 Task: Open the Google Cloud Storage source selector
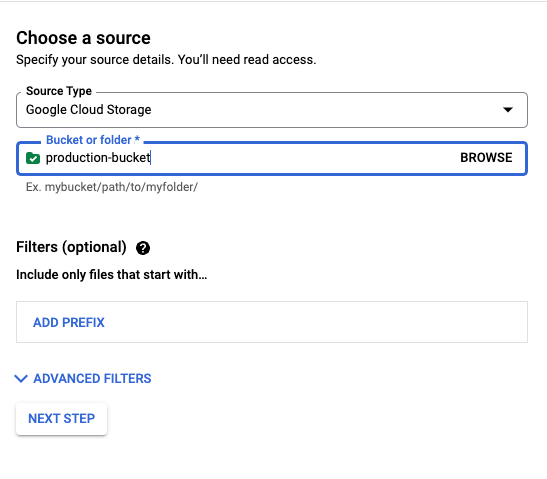(x=272, y=110)
